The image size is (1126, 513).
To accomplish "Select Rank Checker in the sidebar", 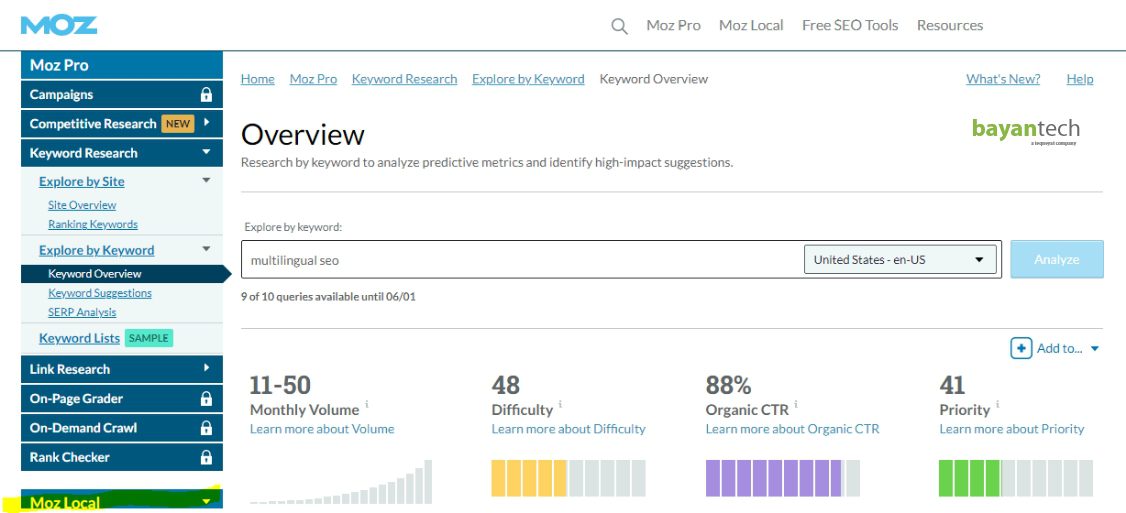I will 122,458.
